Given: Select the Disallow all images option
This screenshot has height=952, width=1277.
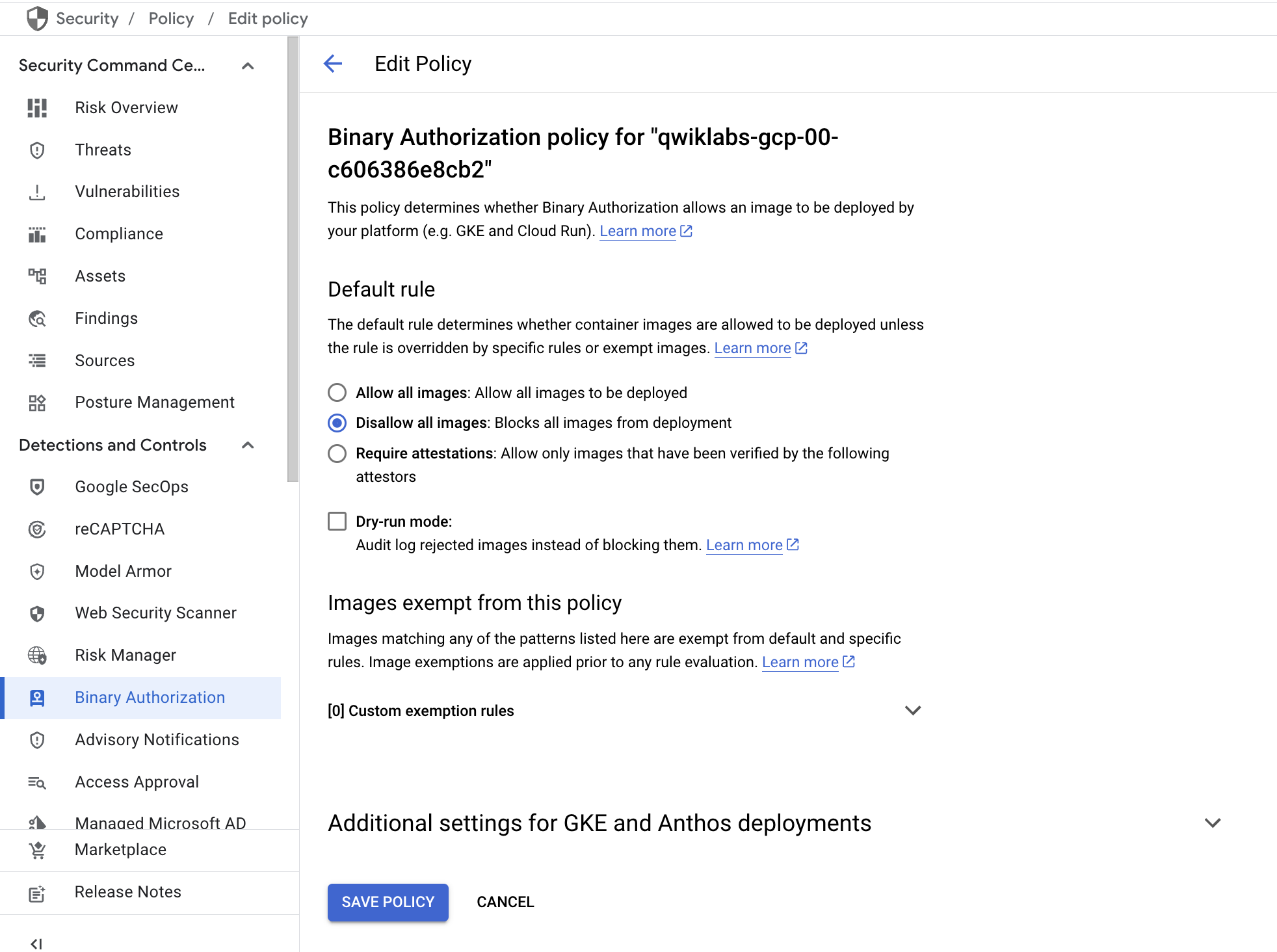Looking at the screenshot, I should pyautogui.click(x=337, y=423).
